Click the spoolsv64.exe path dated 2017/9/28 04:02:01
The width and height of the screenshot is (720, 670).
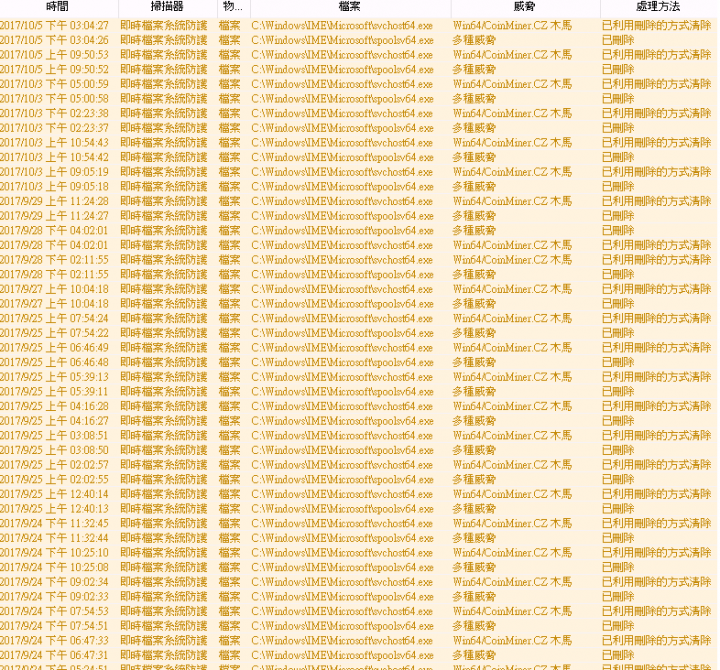coord(343,231)
